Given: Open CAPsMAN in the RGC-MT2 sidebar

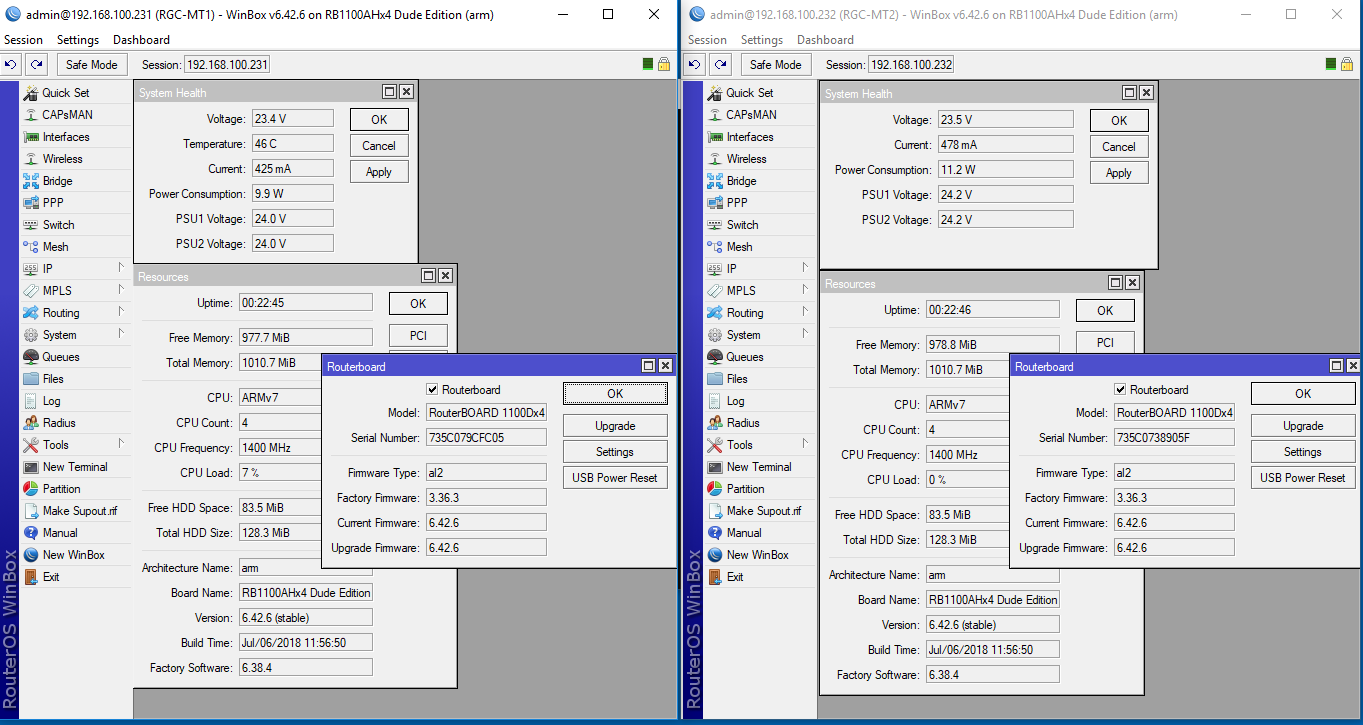Looking at the screenshot, I should (750, 115).
